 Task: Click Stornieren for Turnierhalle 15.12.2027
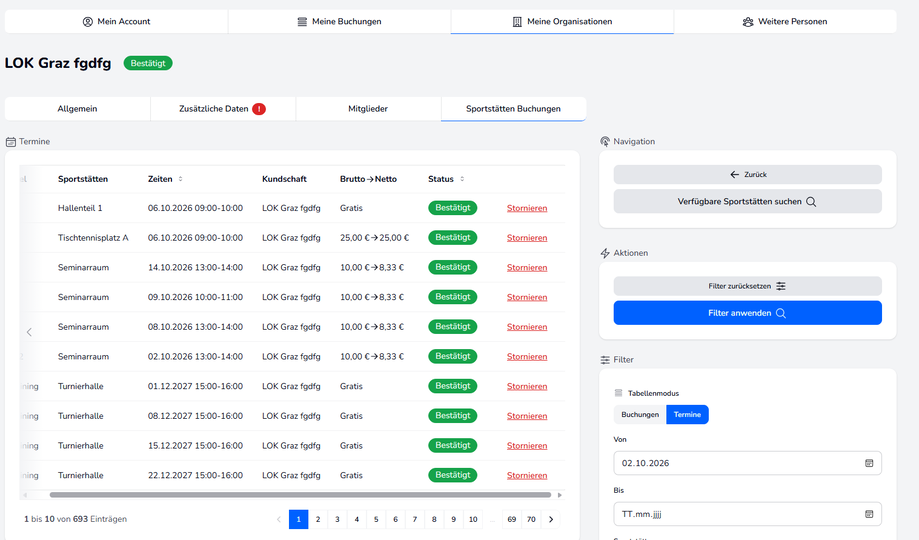coord(527,446)
